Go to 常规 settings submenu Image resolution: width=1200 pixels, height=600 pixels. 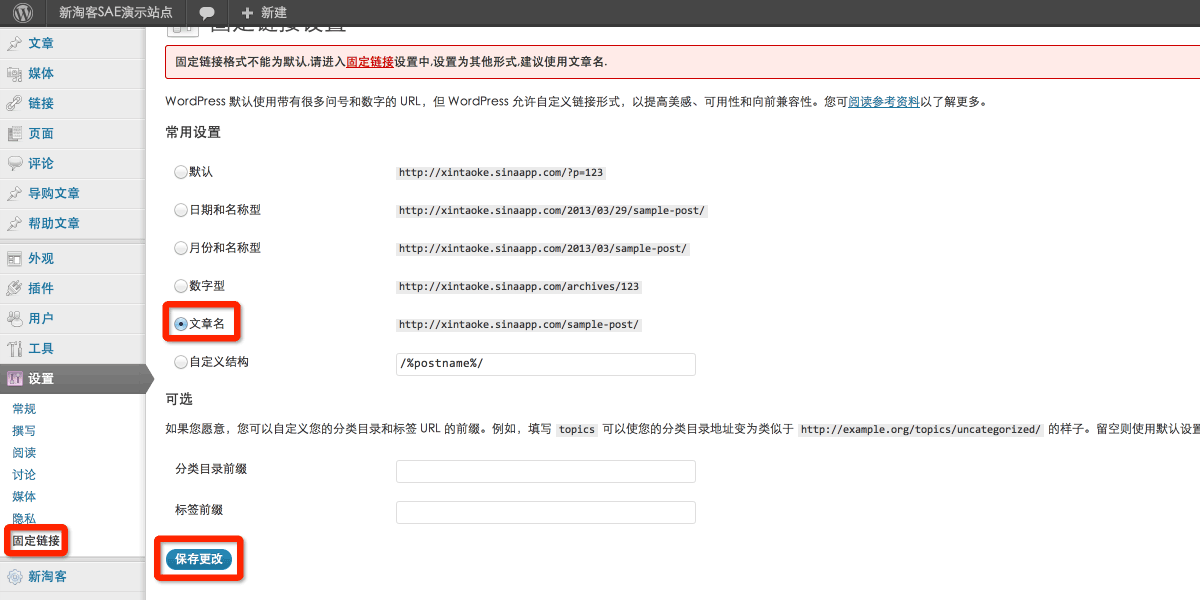coord(24,409)
